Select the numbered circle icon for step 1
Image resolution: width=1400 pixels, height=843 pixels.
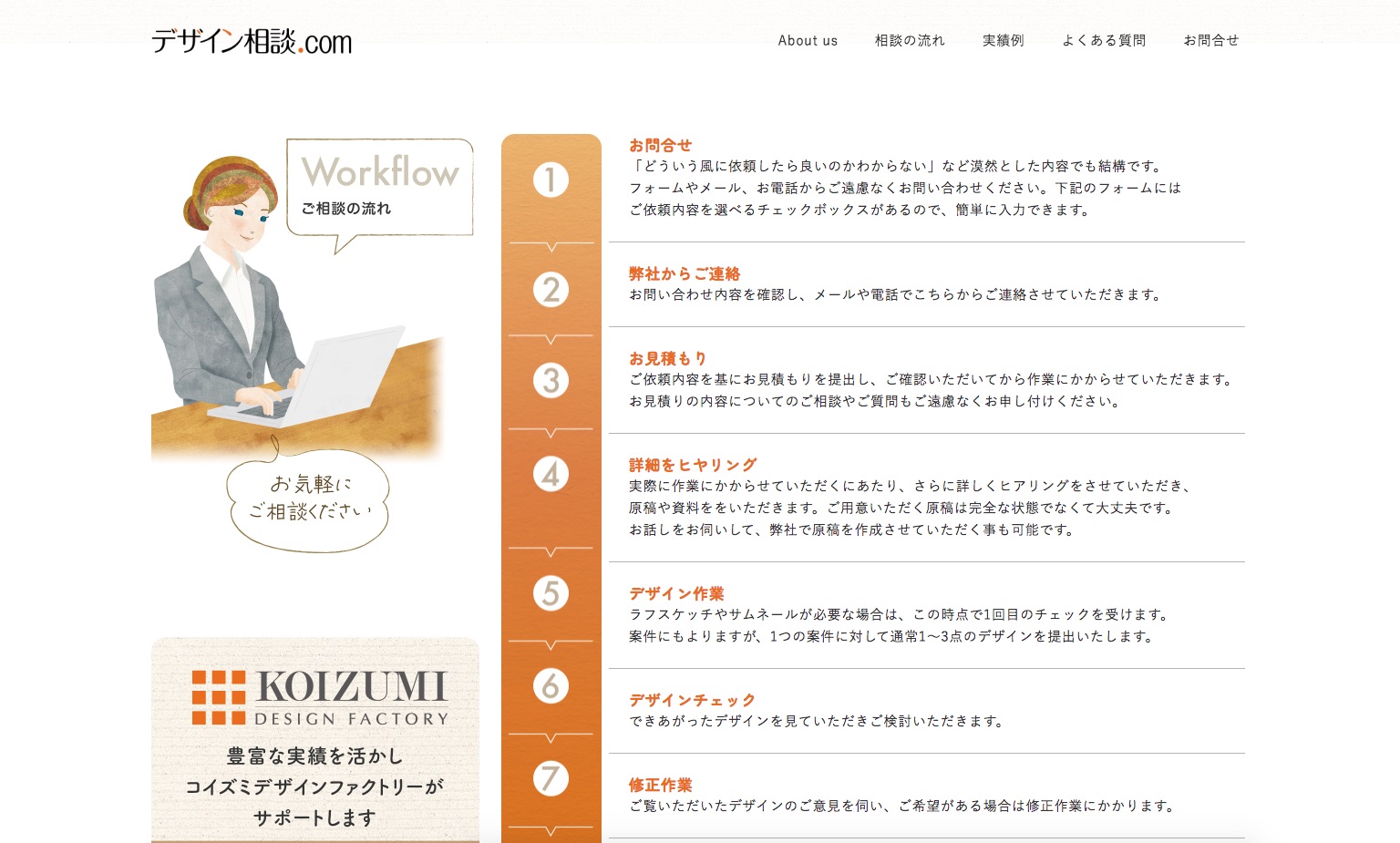pos(551,180)
